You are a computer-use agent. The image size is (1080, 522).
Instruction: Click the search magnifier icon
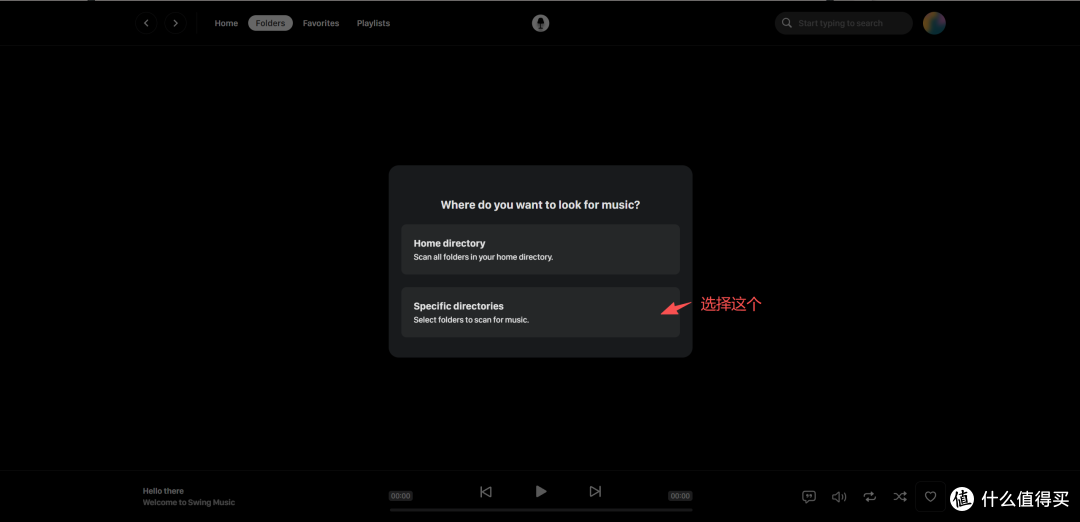[787, 23]
